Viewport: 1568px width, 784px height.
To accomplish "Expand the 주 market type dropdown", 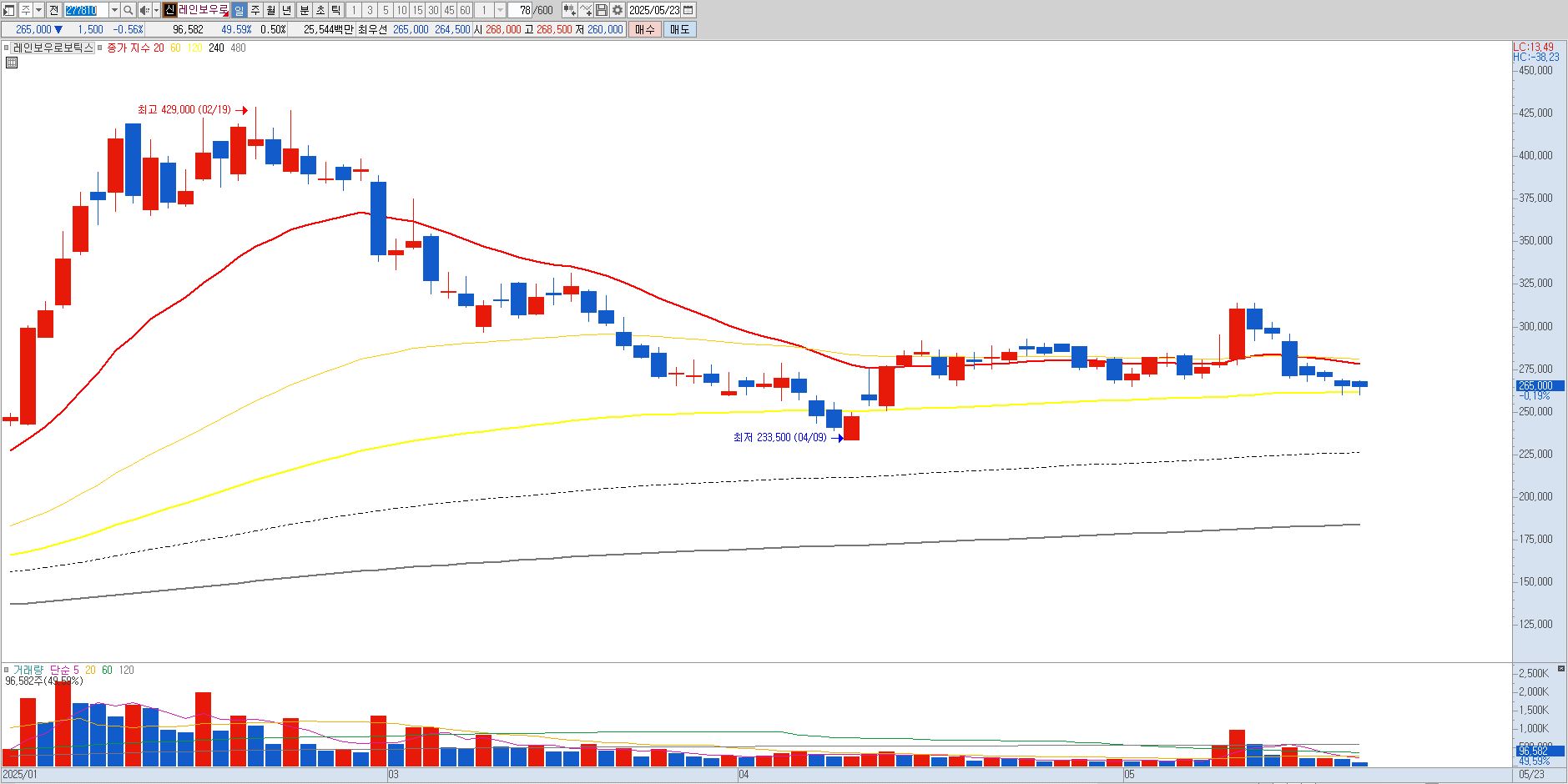I will tap(38, 10).
